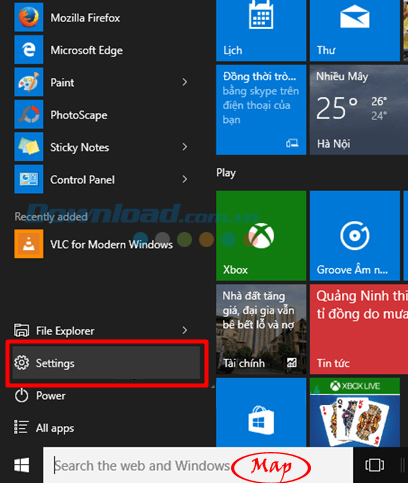Click the Recently added heading

point(51,217)
